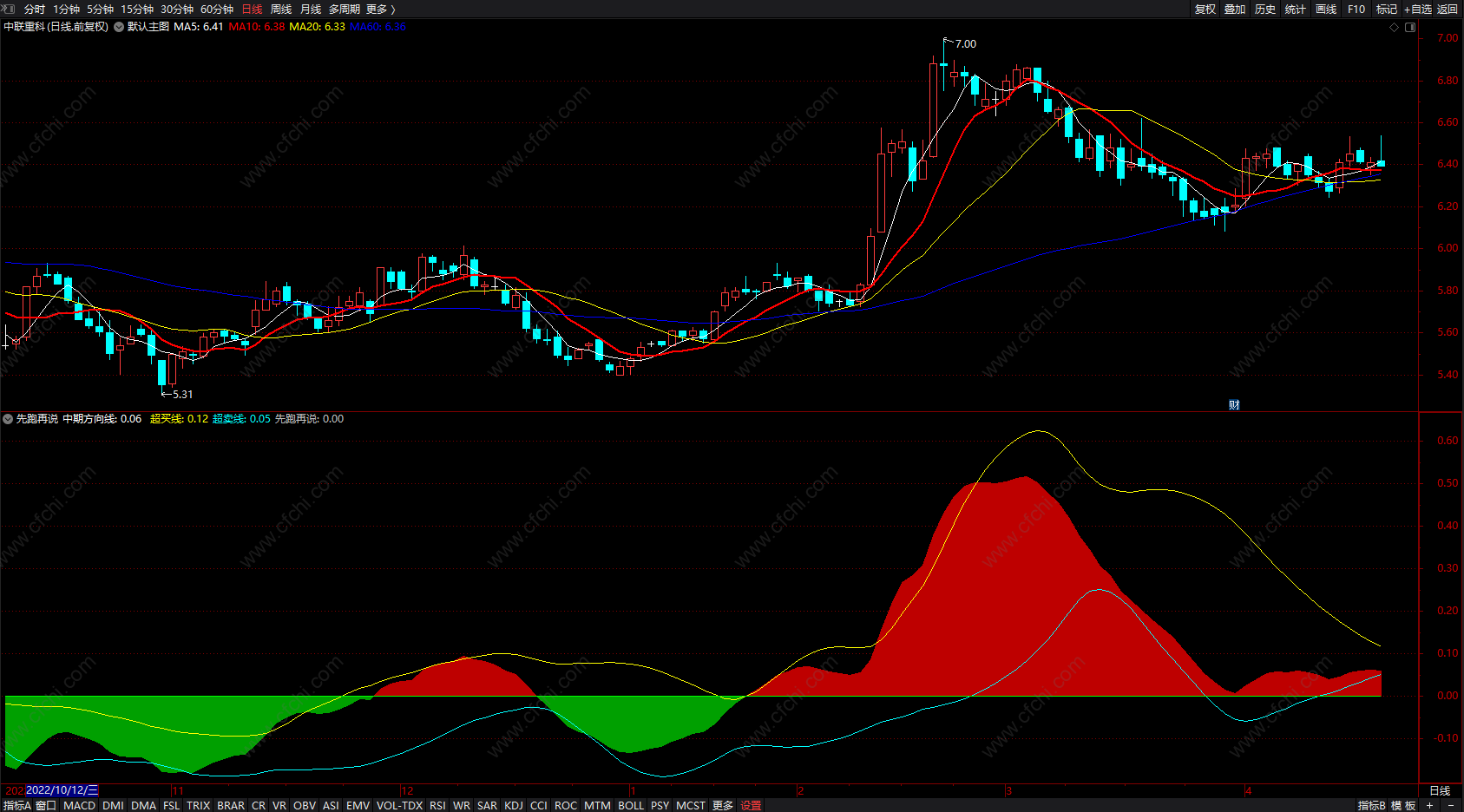Select the CCI indicator tab

539,805
